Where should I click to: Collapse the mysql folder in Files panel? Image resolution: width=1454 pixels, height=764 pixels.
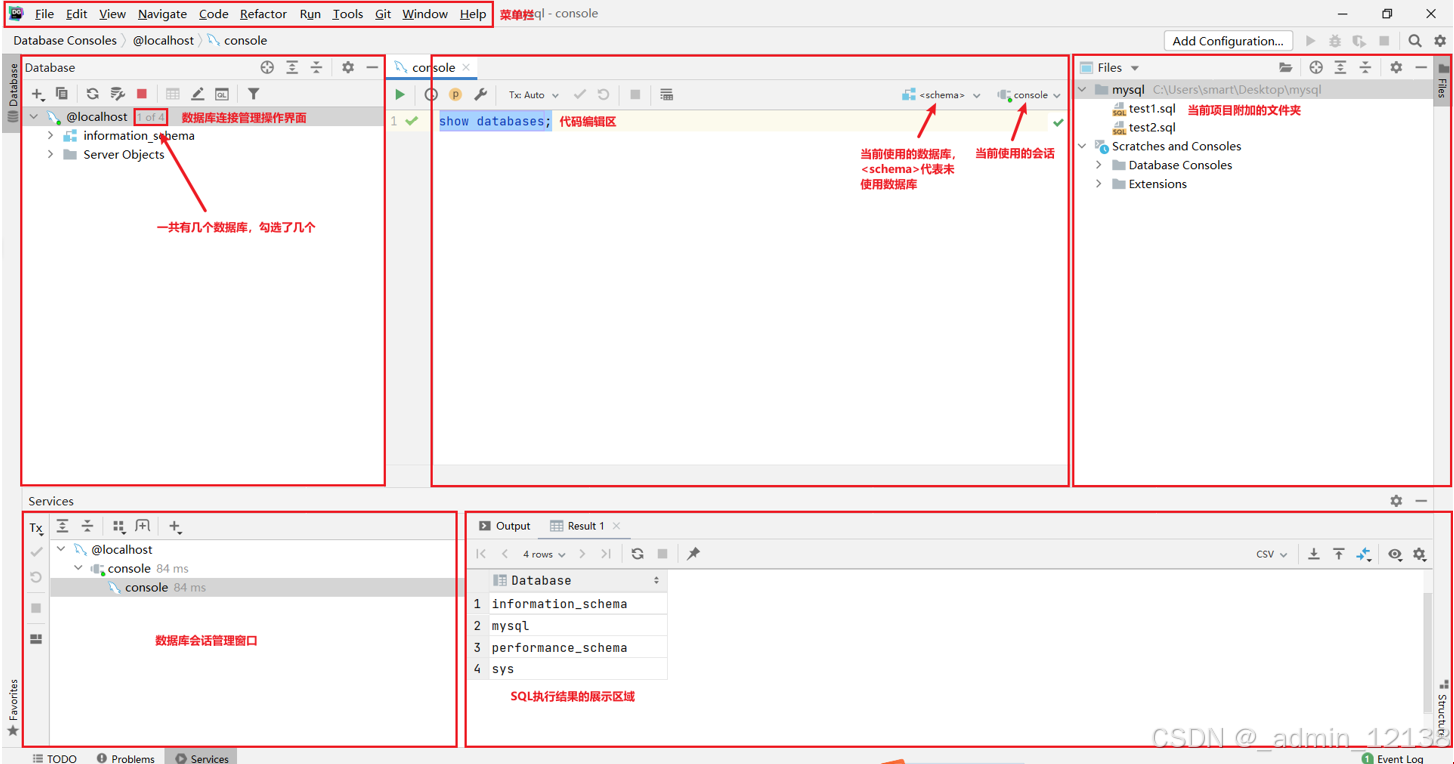point(1082,89)
